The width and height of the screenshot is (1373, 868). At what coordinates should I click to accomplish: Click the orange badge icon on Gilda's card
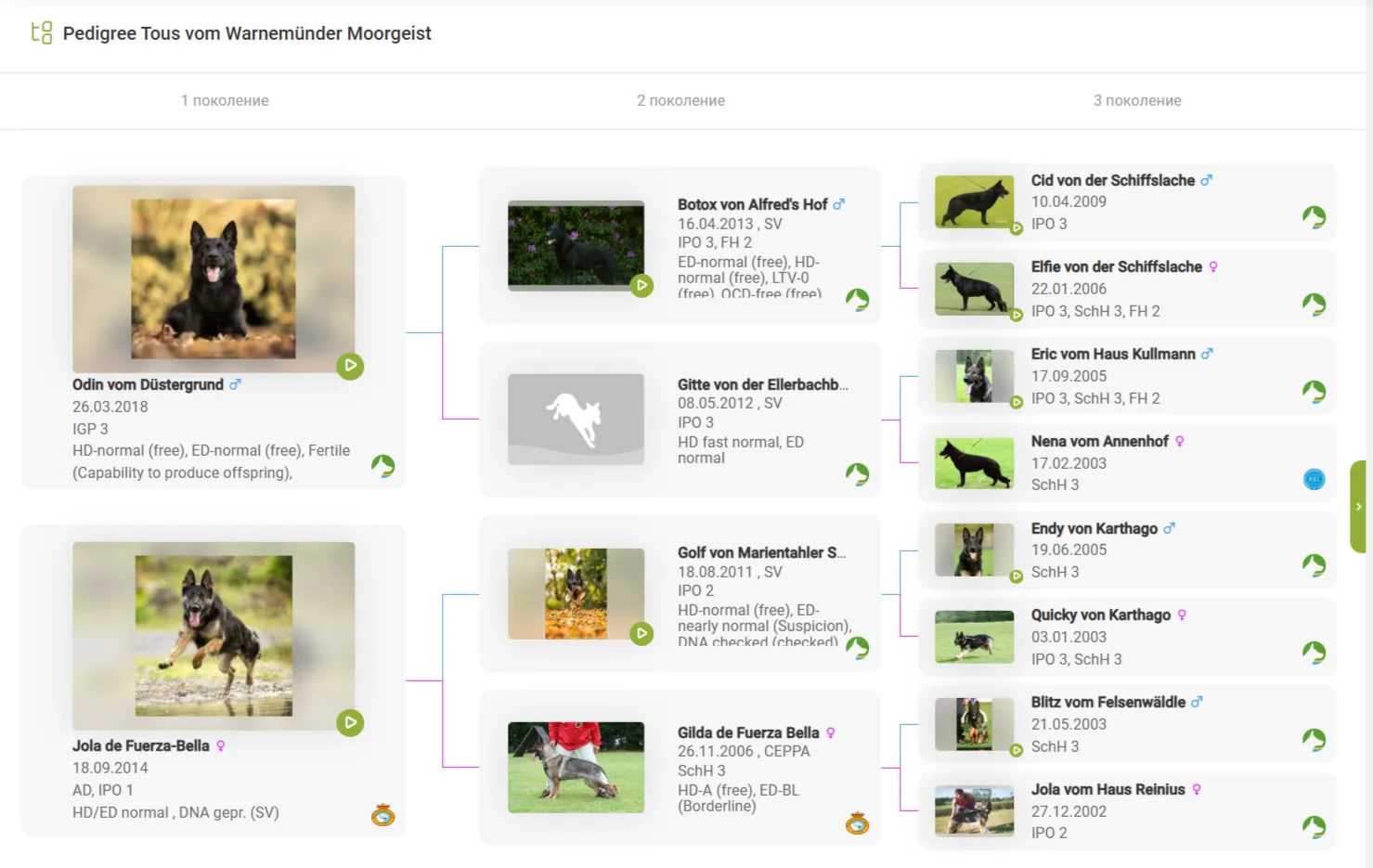click(x=857, y=823)
